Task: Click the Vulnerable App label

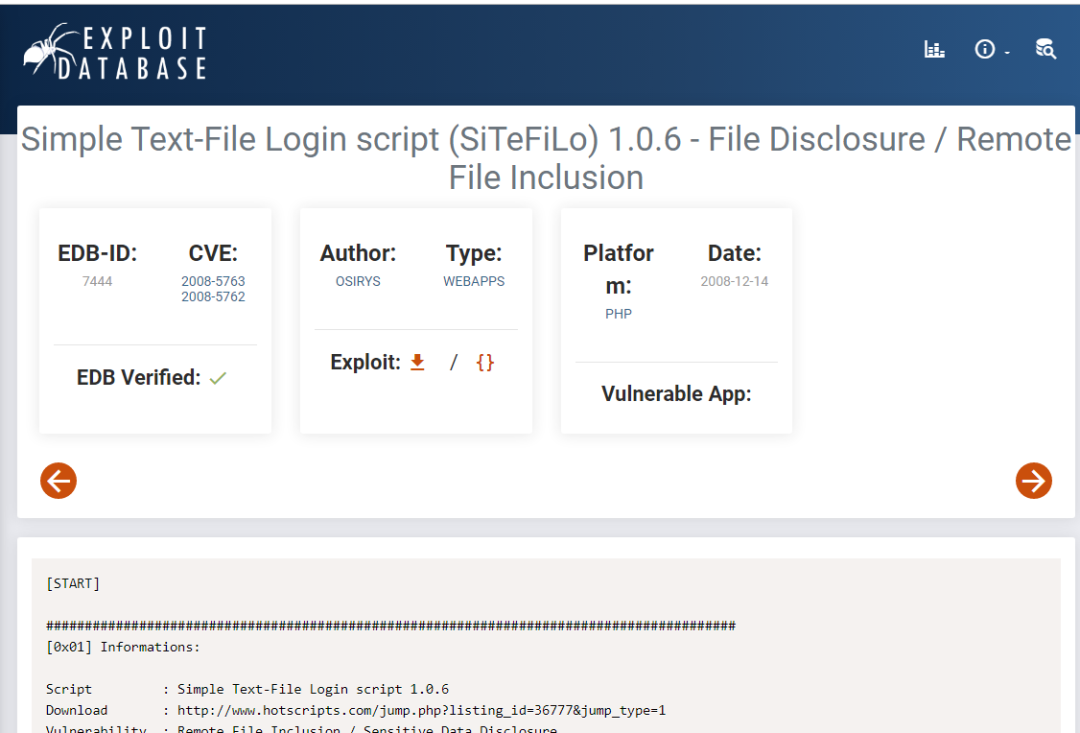Action: click(x=676, y=393)
